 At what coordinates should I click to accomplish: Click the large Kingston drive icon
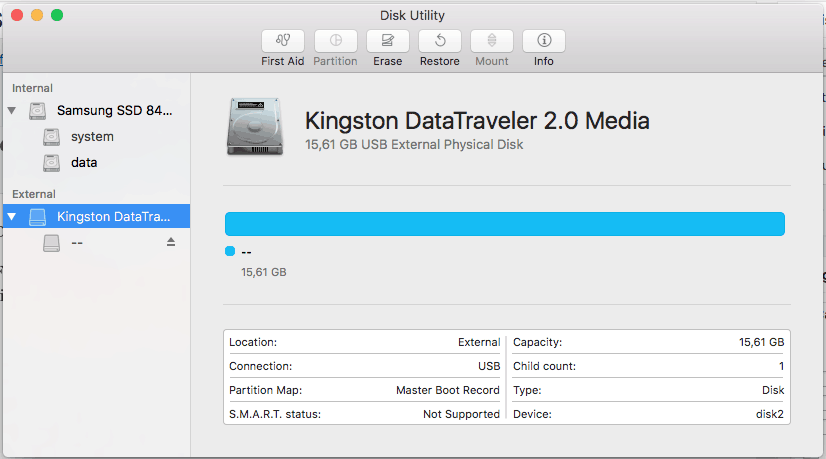[x=255, y=126]
